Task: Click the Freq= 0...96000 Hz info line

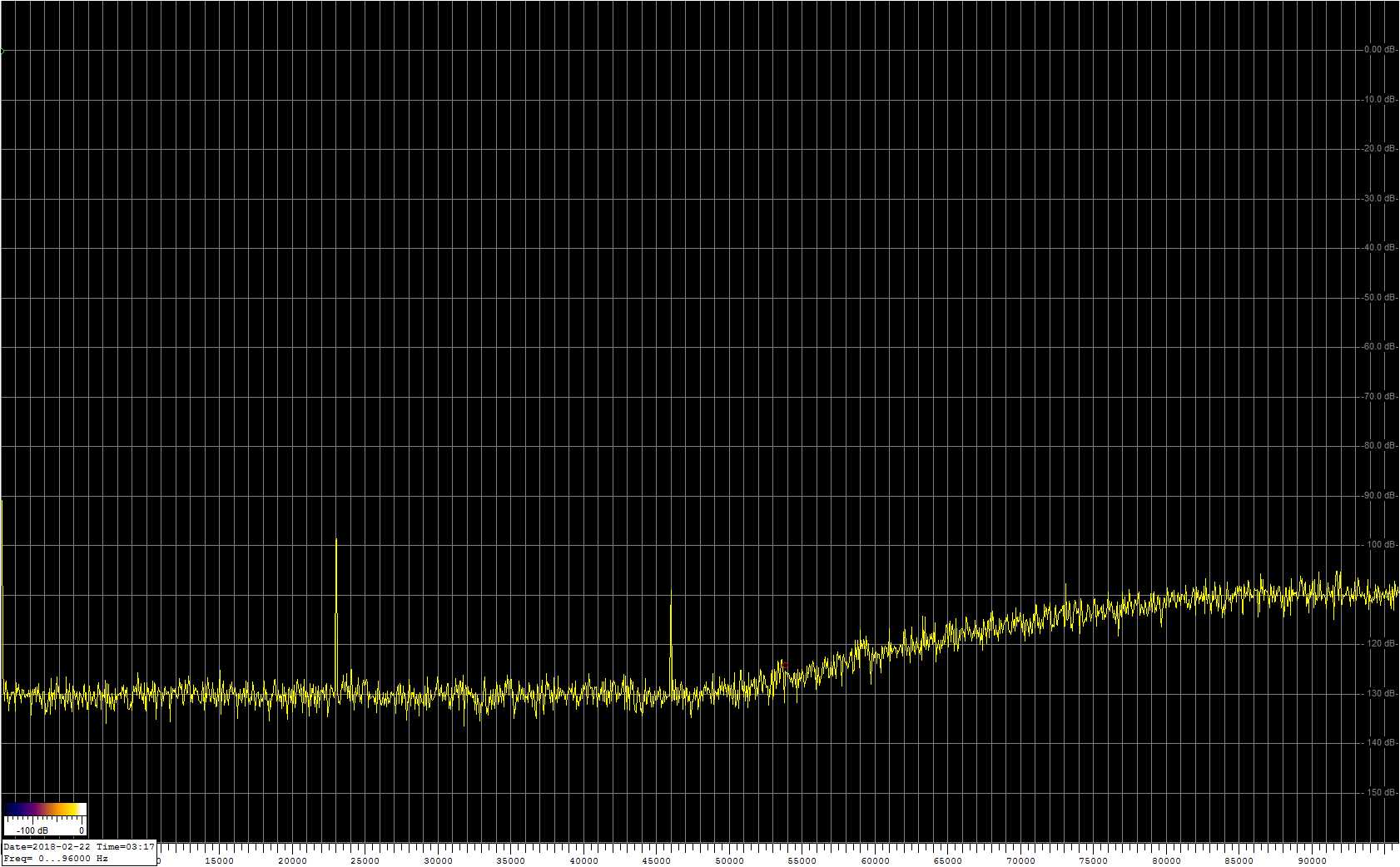Action: [x=56, y=858]
